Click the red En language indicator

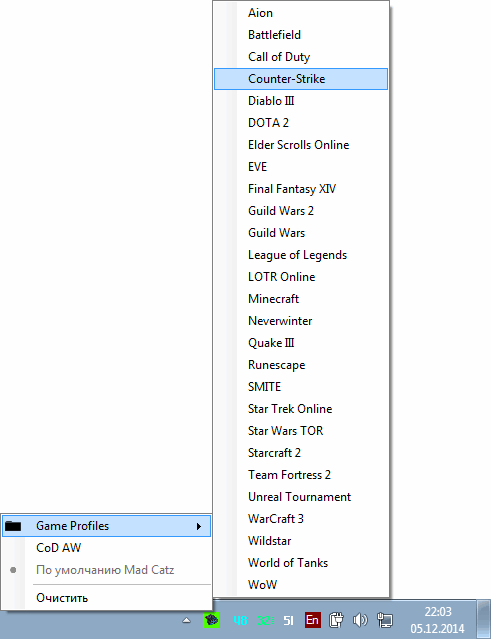pyautogui.click(x=313, y=620)
